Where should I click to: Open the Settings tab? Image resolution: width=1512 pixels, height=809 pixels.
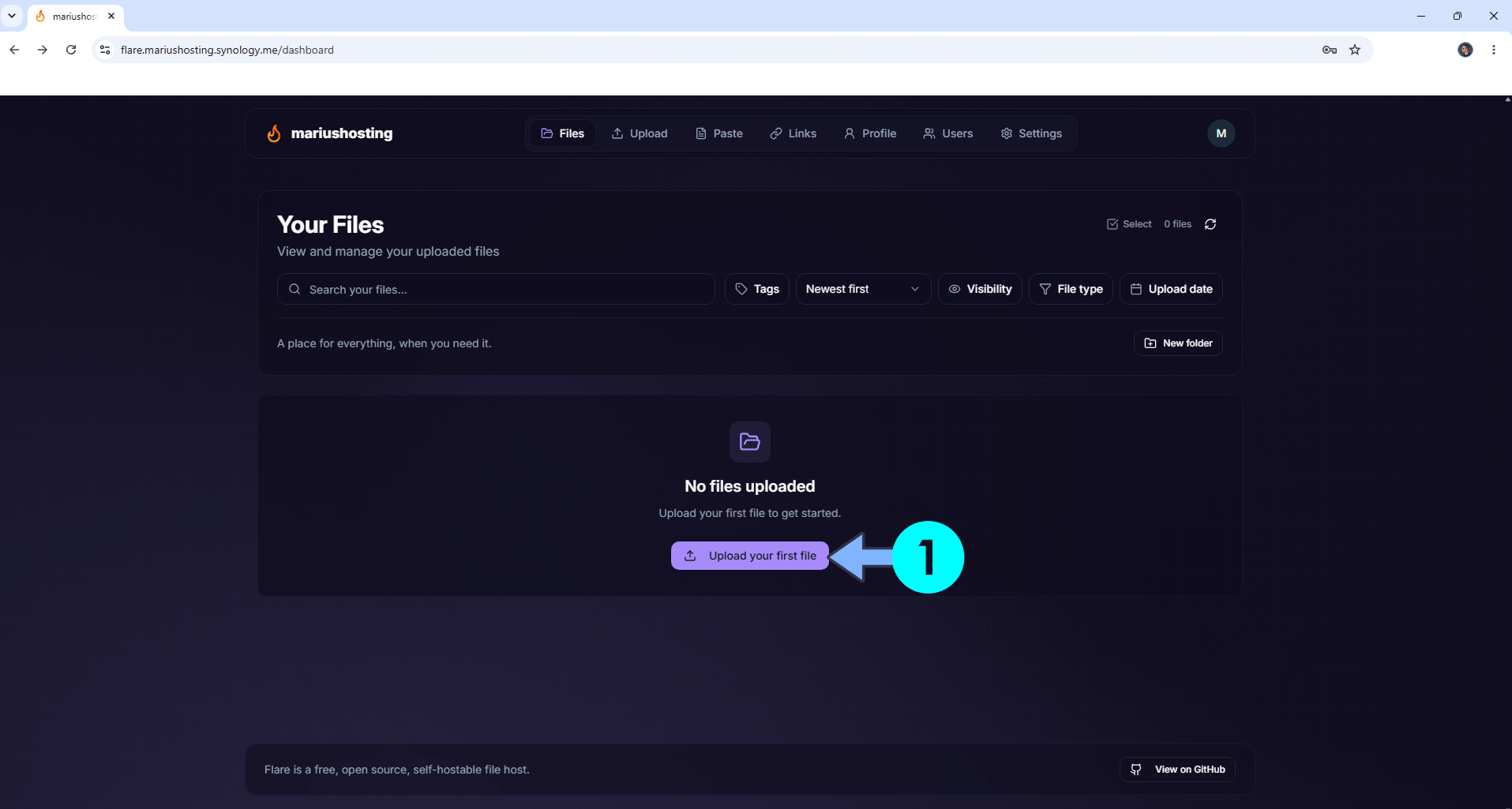pos(1031,133)
